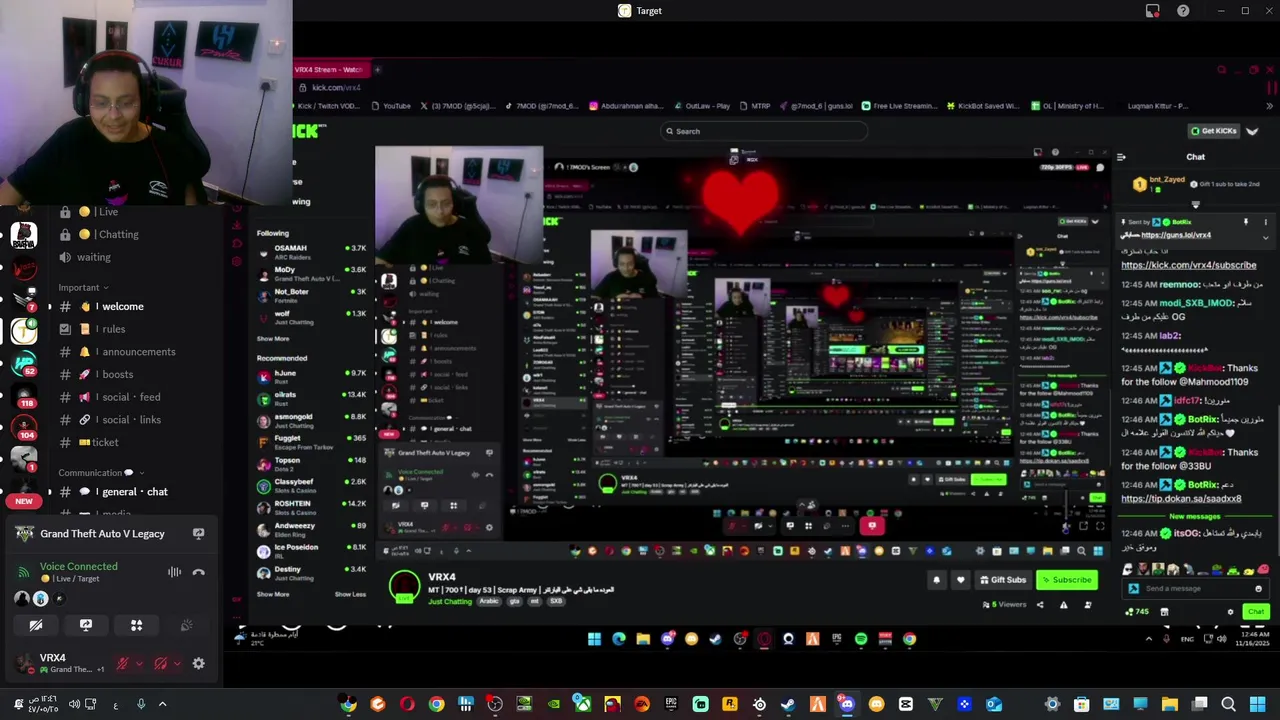The image size is (1280, 720).
Task: Open Kick channel points shop icon
Action: [1164, 612]
